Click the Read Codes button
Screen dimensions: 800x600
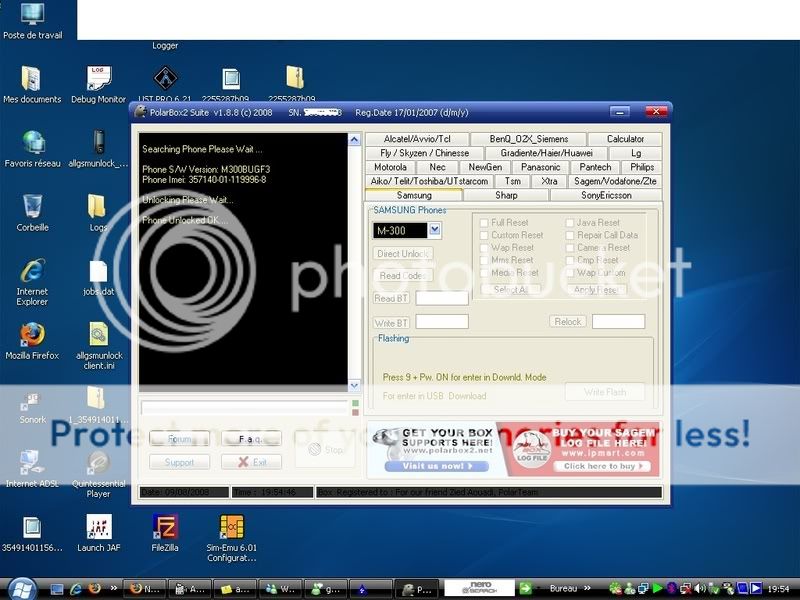coord(403,276)
